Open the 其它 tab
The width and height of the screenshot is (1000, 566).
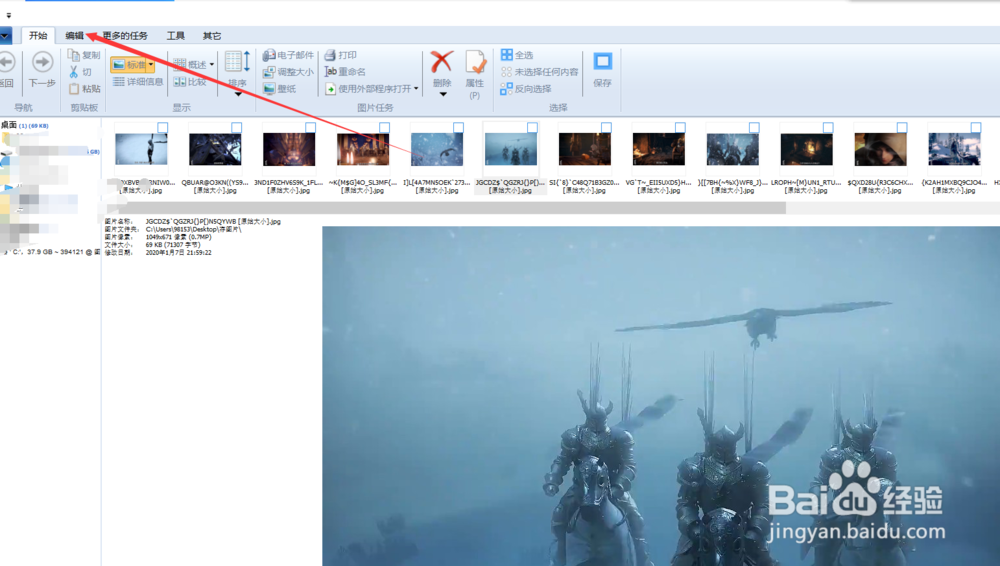212,36
